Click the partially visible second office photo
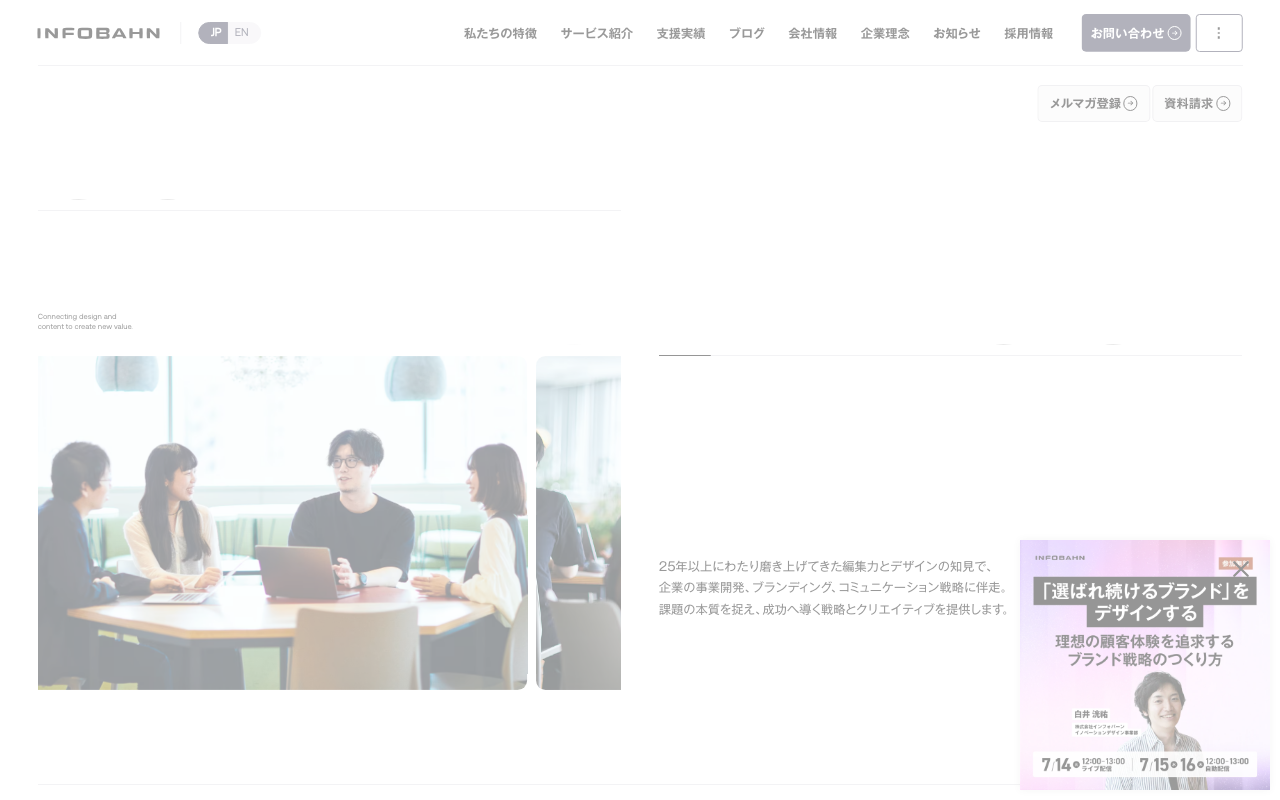 tap(578, 523)
